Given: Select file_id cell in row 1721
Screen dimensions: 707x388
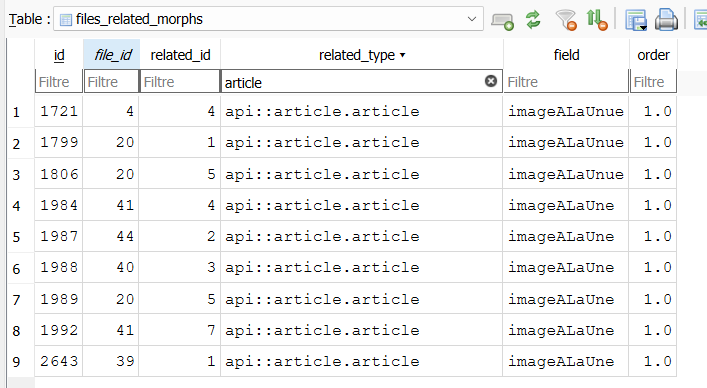Looking at the screenshot, I should click(111, 111).
